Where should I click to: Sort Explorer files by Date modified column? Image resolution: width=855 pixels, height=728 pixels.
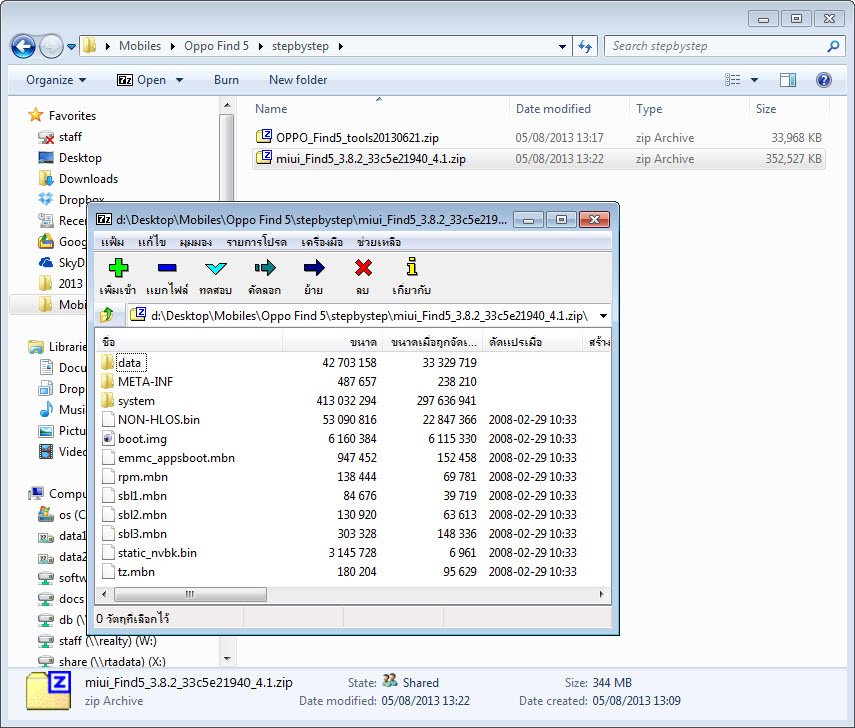click(x=569, y=109)
